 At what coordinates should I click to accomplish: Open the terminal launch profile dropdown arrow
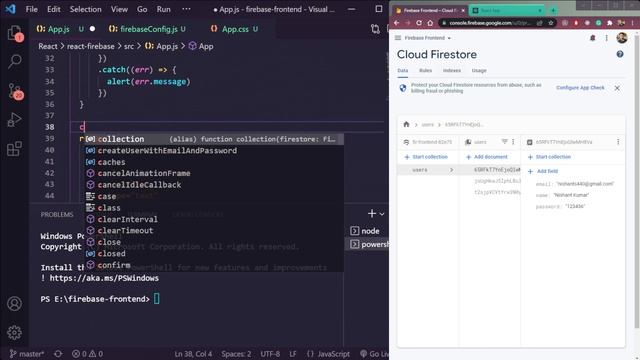click(x=382, y=214)
